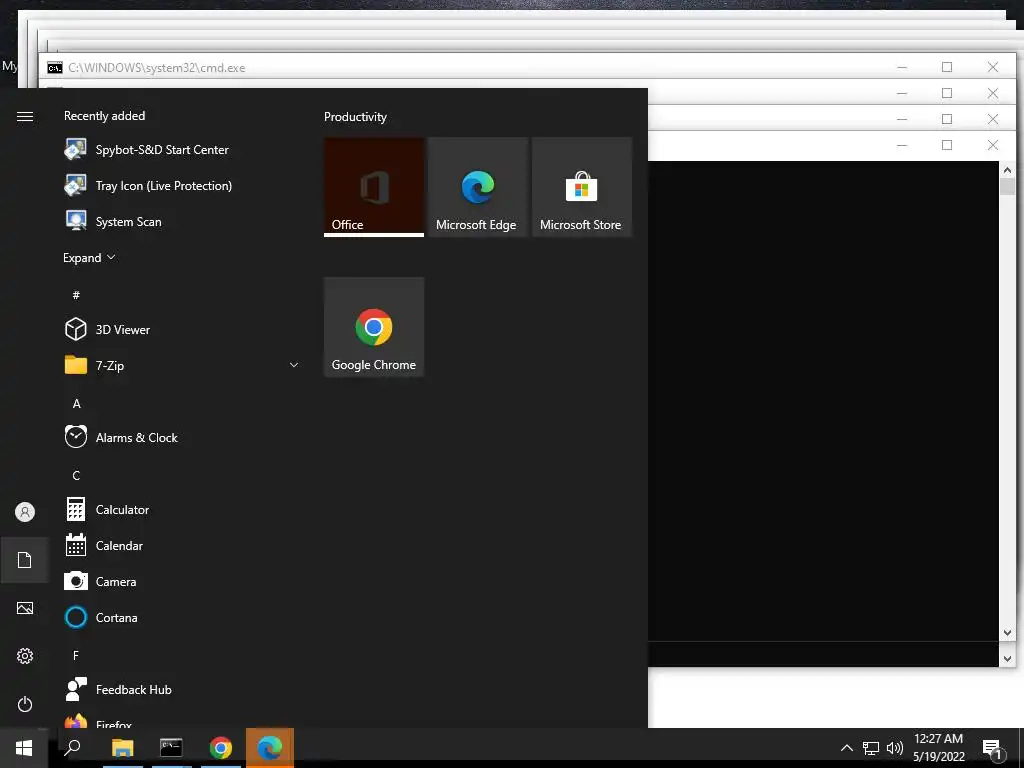Open the user account icon in Start
Image resolution: width=1024 pixels, height=768 pixels.
point(25,512)
